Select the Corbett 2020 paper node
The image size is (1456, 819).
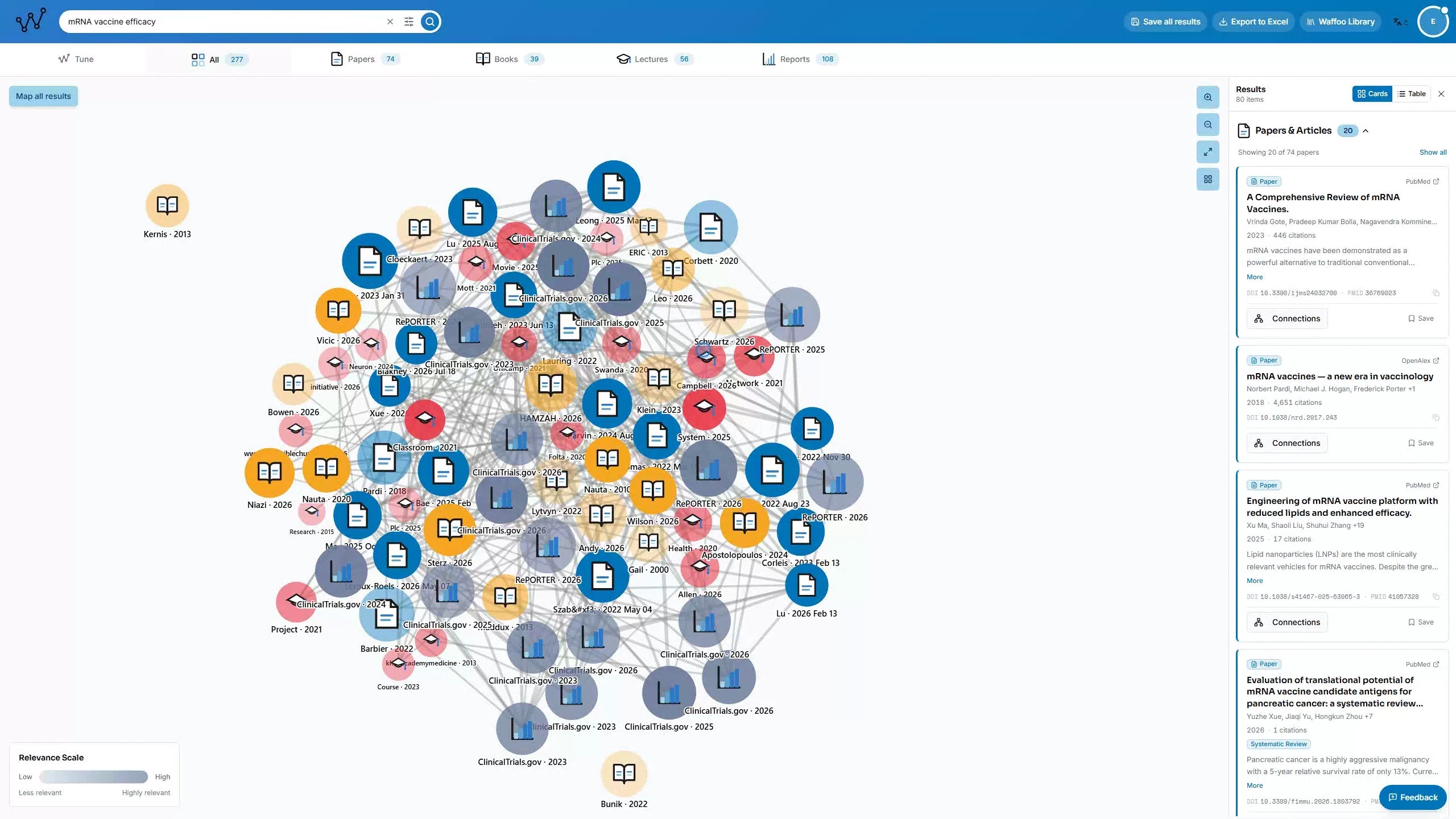pos(711,227)
